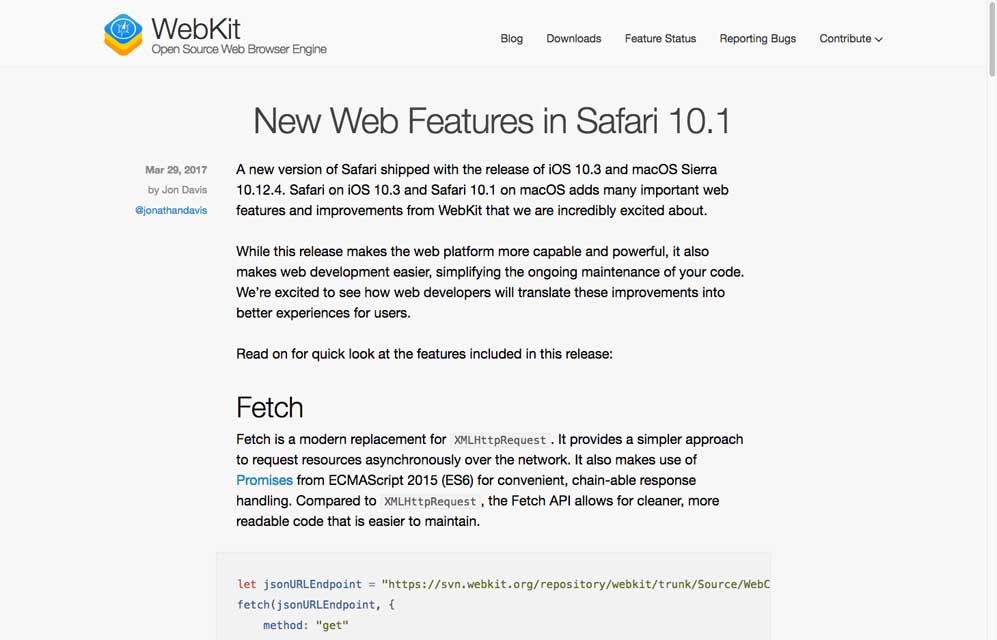This screenshot has height=640, width=997.
Task: Click the first XMLHttpRequest code tag
Action: point(500,440)
